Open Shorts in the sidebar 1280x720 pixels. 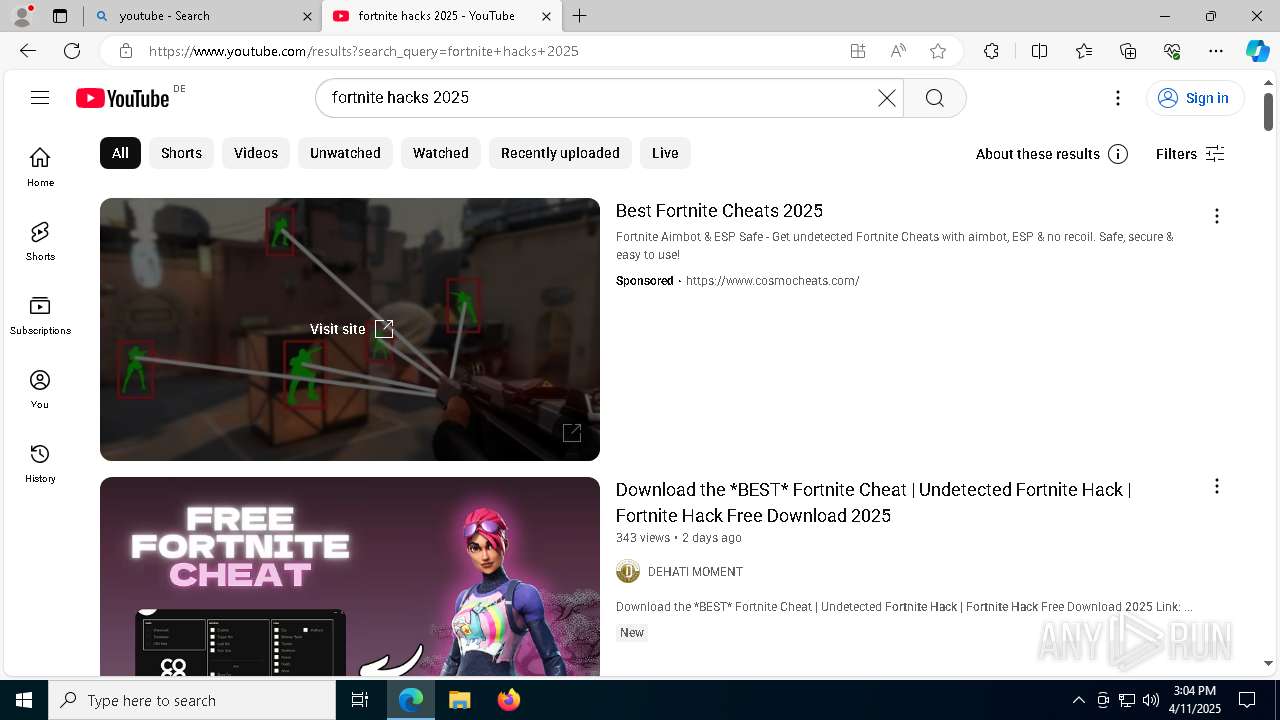pos(40,241)
